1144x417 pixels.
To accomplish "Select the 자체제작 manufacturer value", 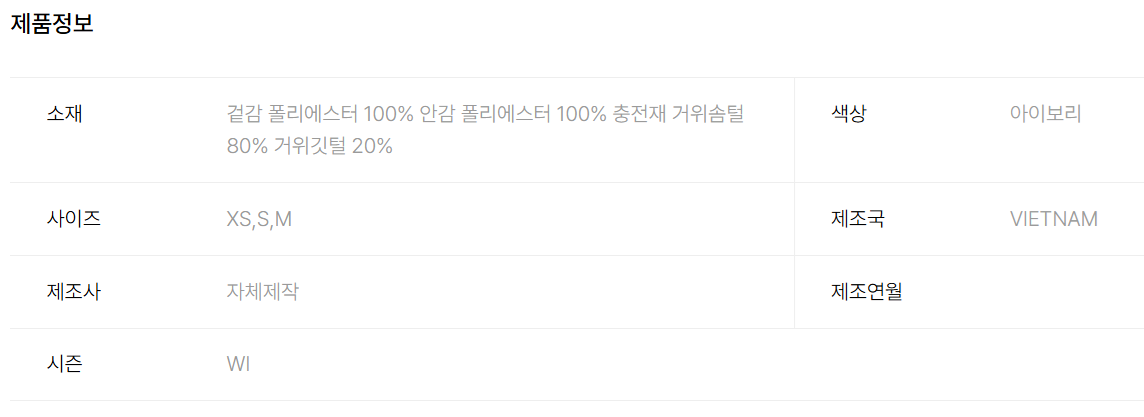I will [x=262, y=292].
